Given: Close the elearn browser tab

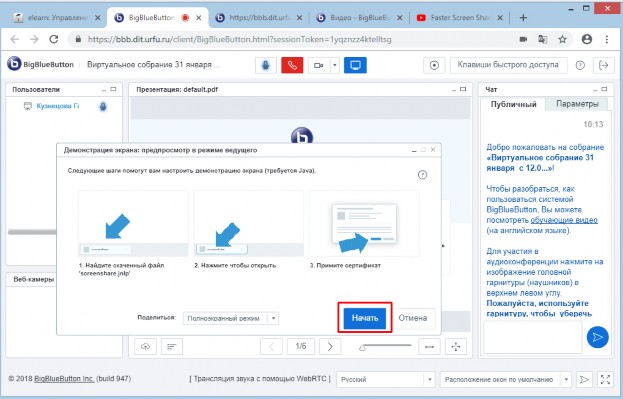Looking at the screenshot, I should (98, 18).
